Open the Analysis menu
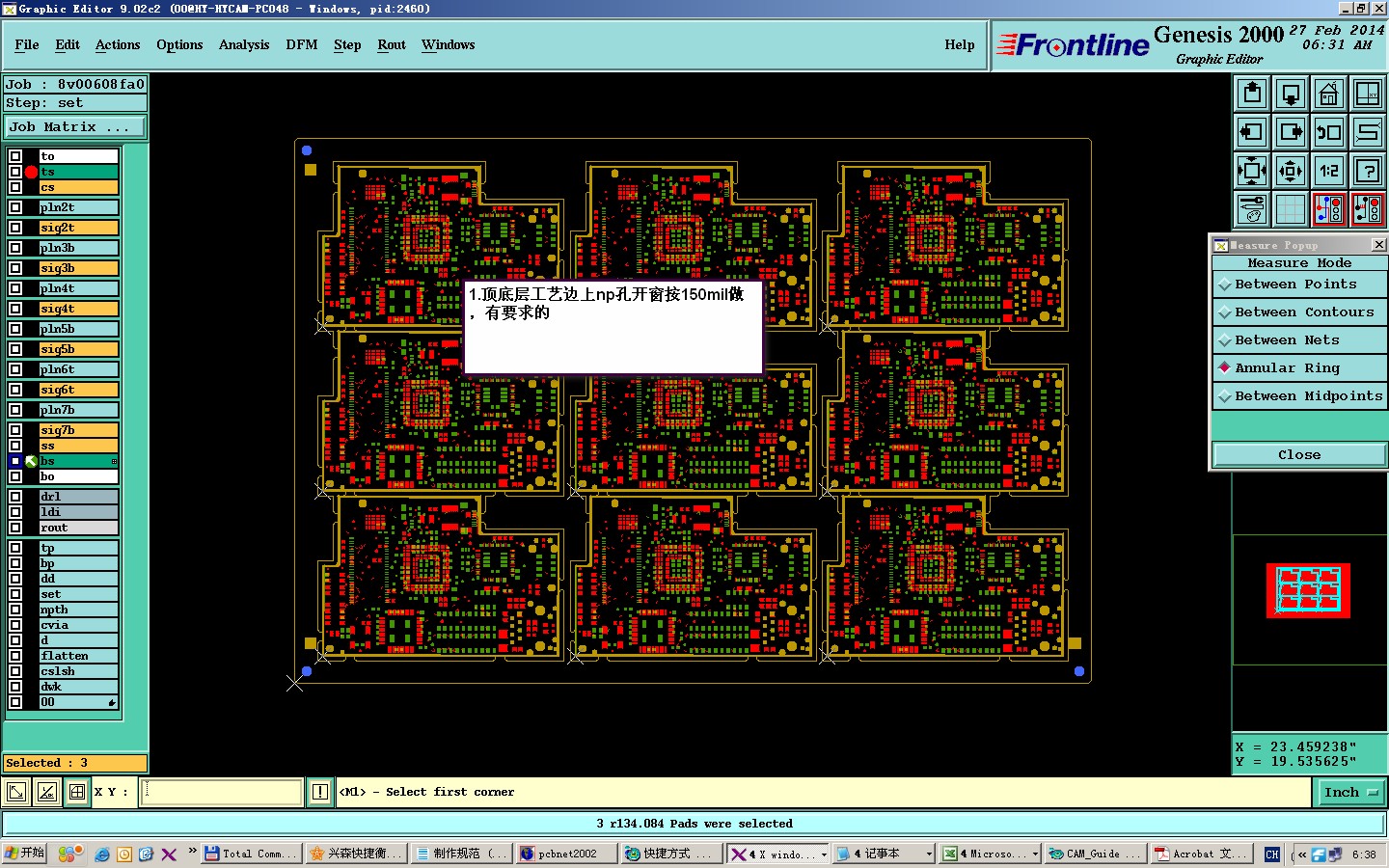This screenshot has width=1389, height=868. point(244,45)
